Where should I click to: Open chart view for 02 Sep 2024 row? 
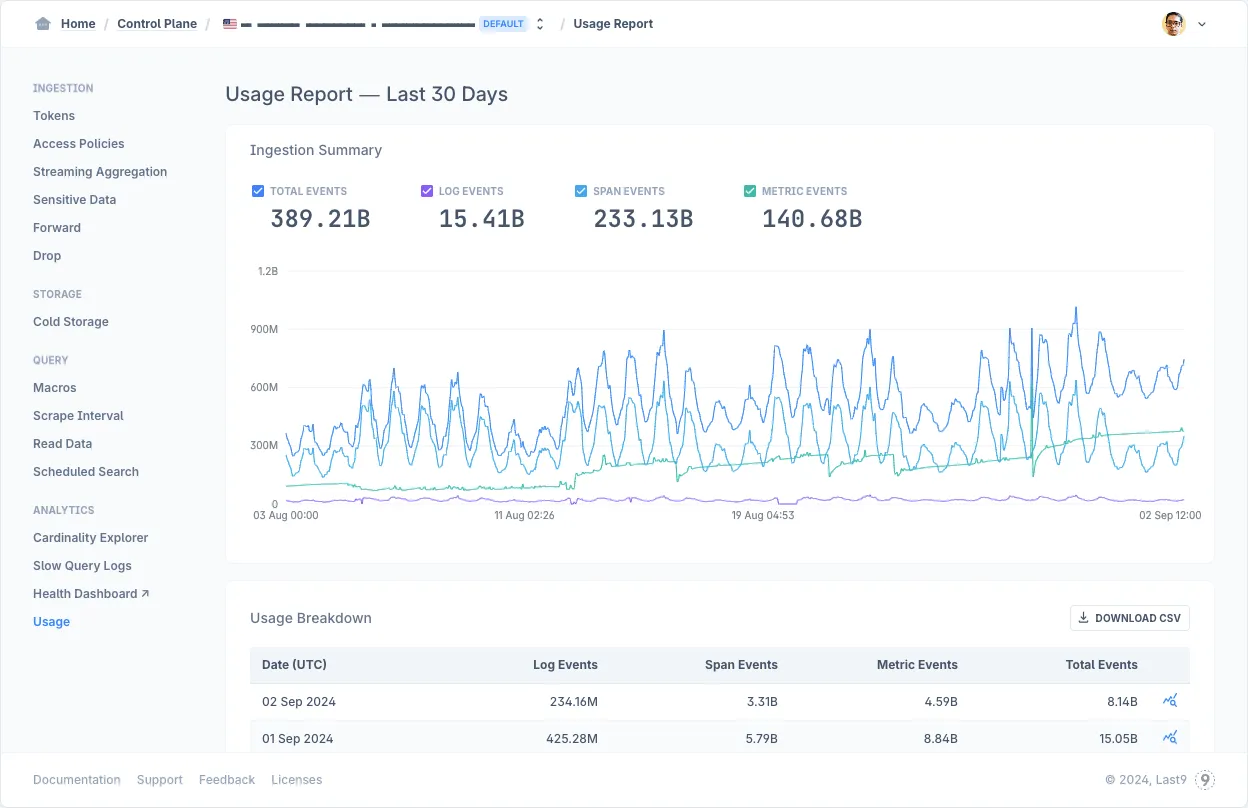(1169, 701)
